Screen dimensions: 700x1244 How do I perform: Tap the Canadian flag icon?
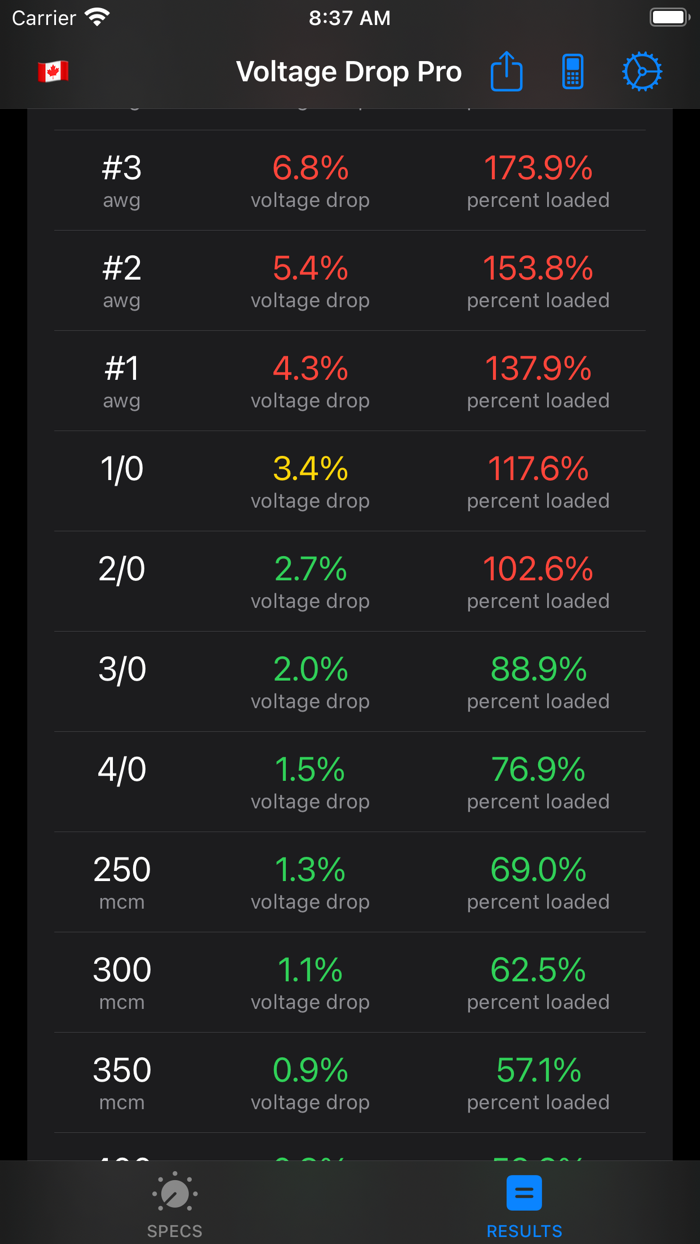(x=54, y=71)
